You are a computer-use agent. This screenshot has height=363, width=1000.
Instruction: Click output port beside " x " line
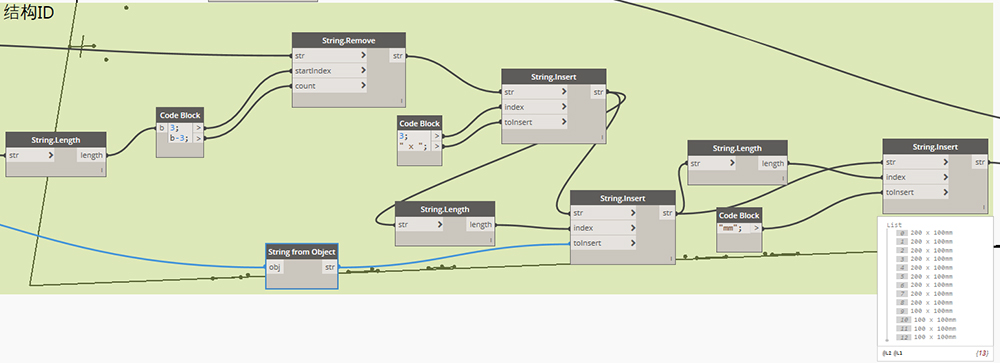click(436, 147)
